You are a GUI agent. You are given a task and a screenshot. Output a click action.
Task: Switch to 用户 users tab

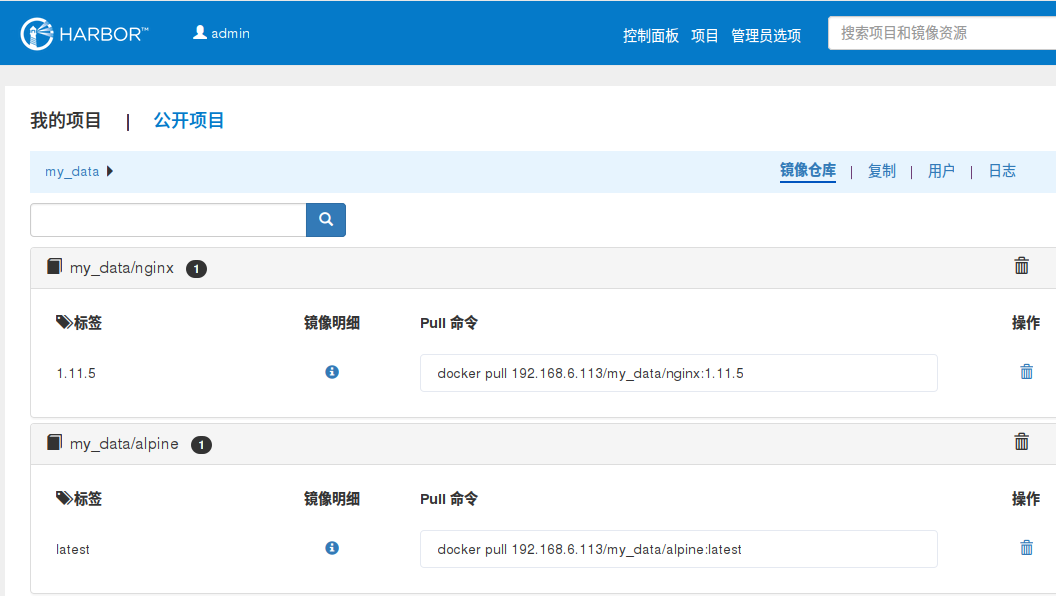coord(941,171)
